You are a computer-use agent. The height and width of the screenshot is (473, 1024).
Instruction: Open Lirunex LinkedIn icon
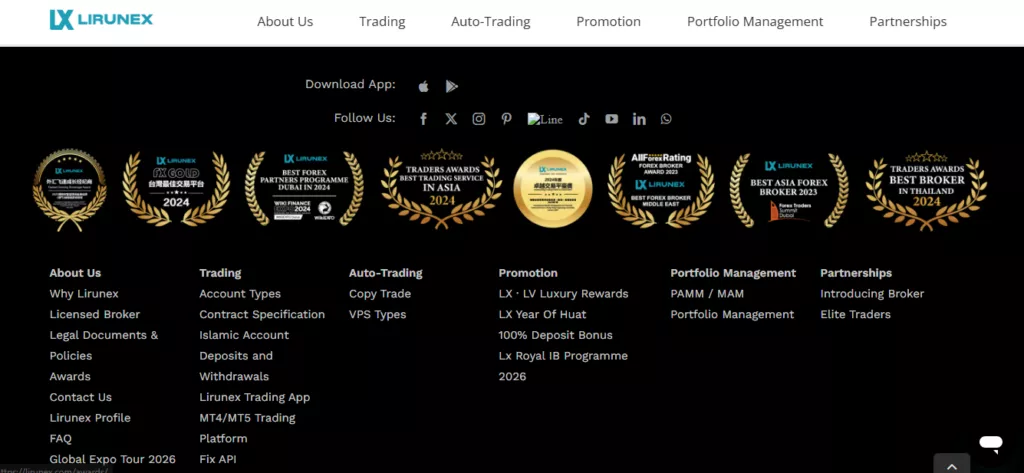coord(639,119)
